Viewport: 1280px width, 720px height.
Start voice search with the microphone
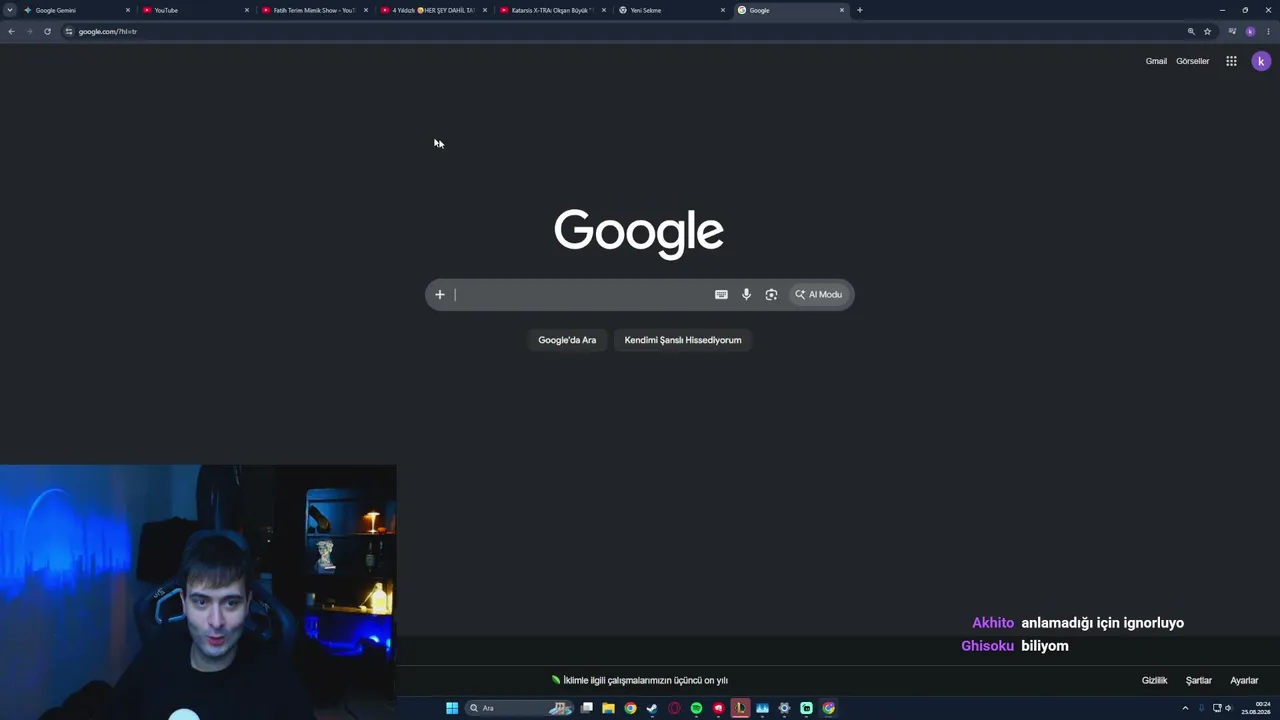746,295
